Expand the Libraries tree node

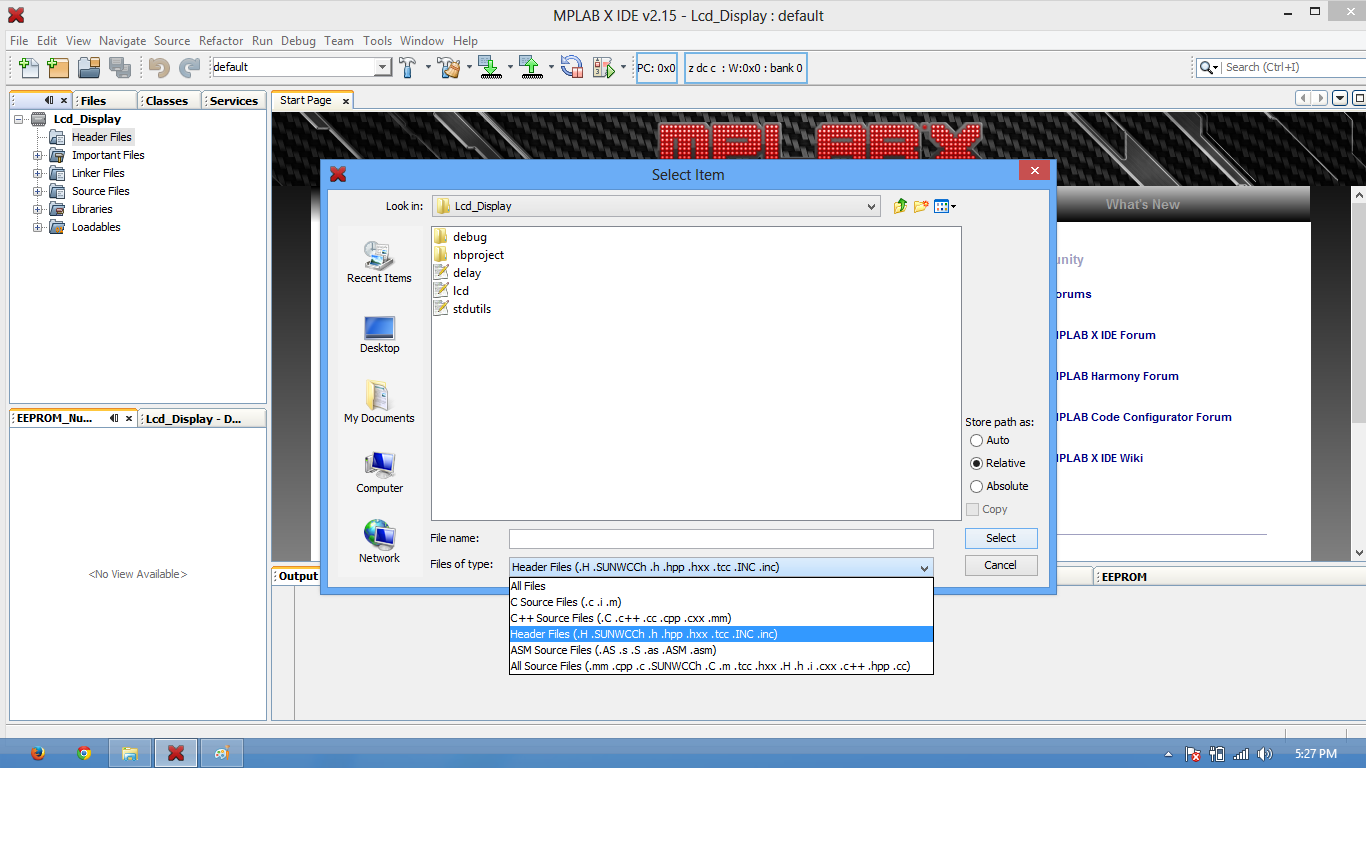pos(38,209)
